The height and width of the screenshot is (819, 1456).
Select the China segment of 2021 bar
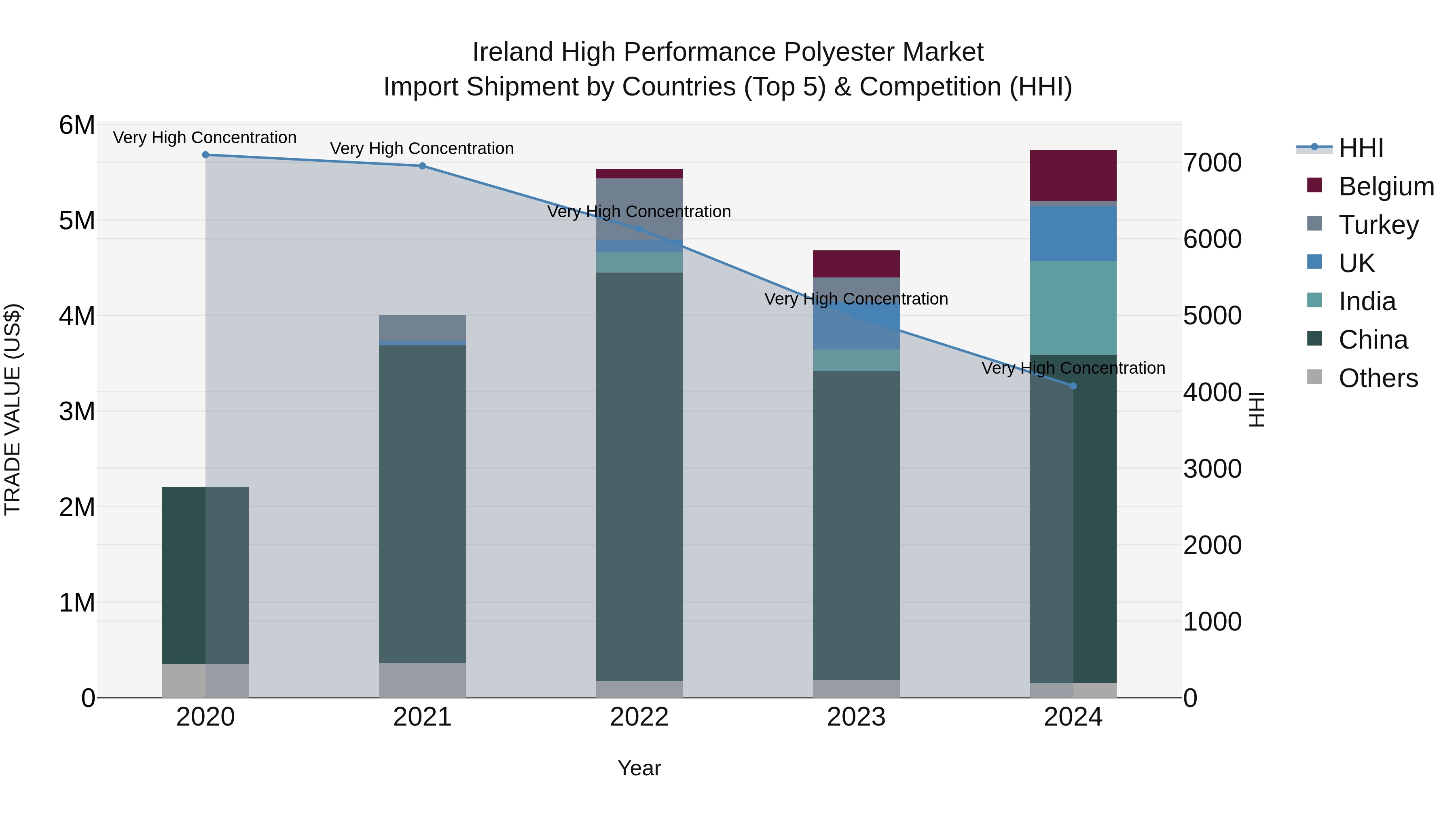coord(422,504)
